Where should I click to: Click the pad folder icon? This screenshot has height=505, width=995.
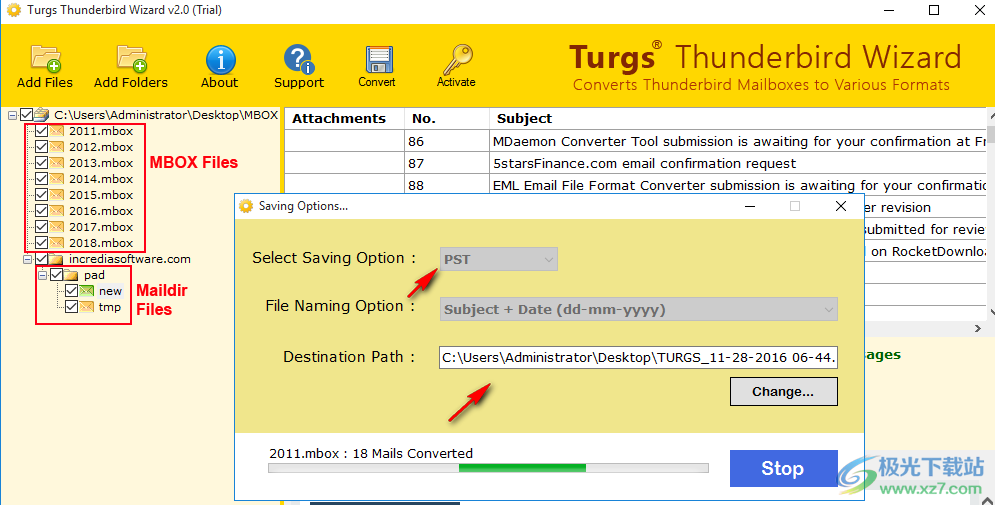tap(71, 275)
